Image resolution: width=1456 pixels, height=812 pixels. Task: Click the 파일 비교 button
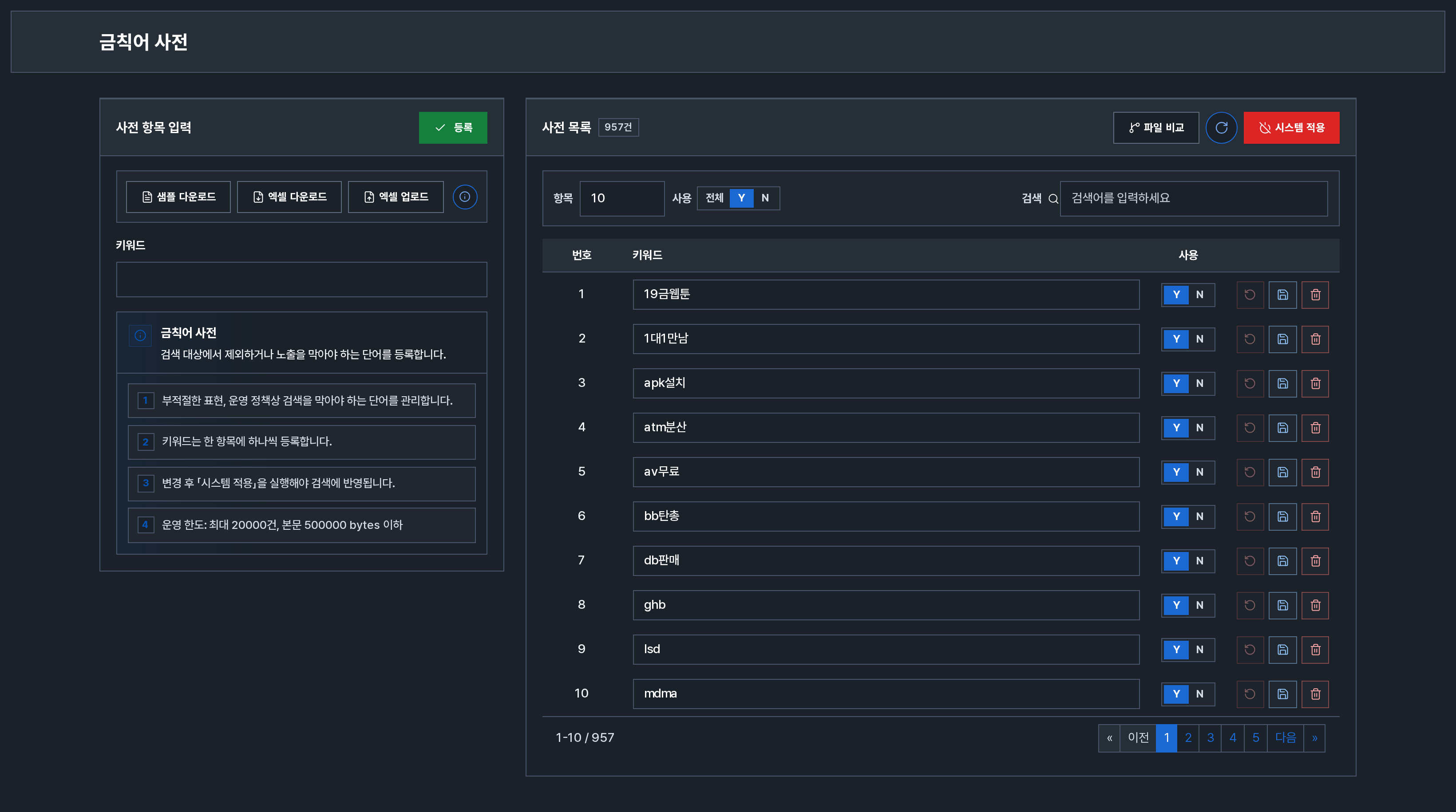click(x=1156, y=128)
